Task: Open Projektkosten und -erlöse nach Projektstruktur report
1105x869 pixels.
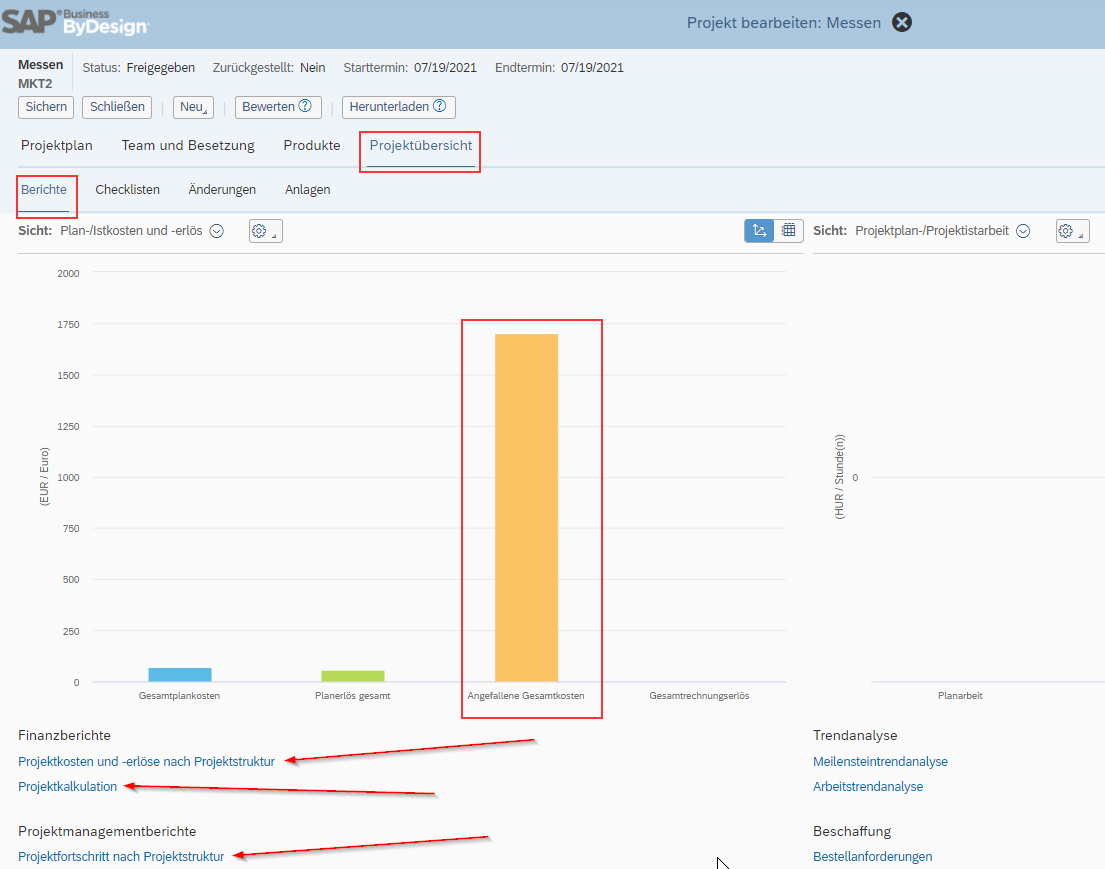Action: 147,761
